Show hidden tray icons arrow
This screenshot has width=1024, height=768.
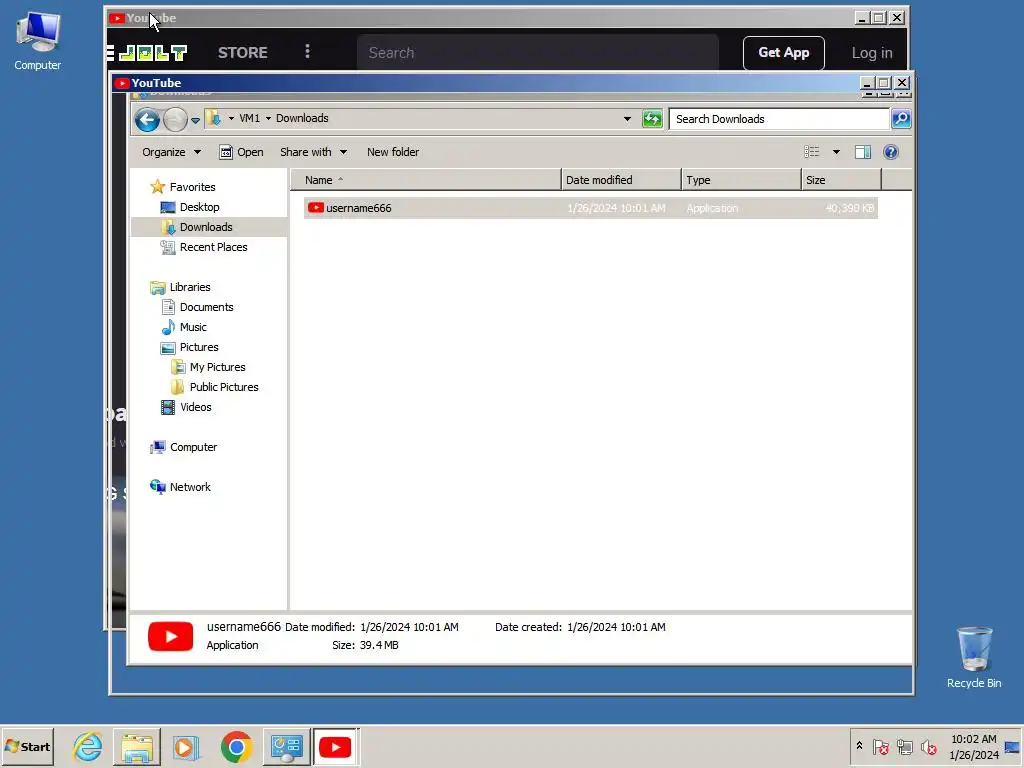[x=859, y=746]
